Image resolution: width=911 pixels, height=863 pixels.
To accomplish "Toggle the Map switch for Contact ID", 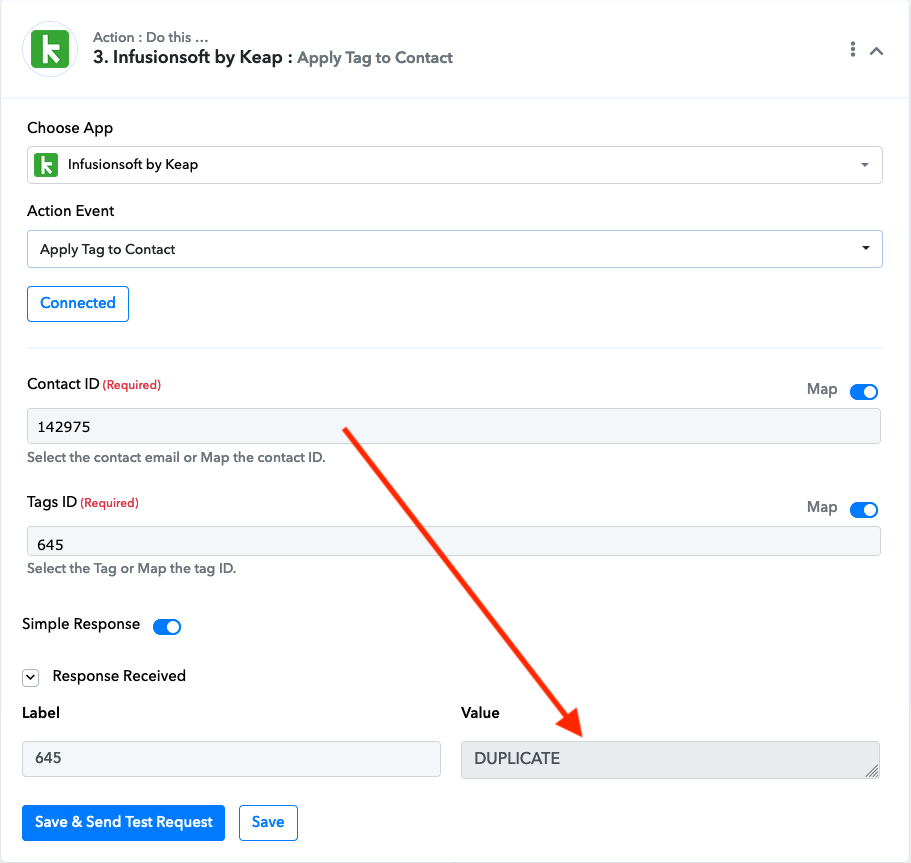I will coord(863,392).
